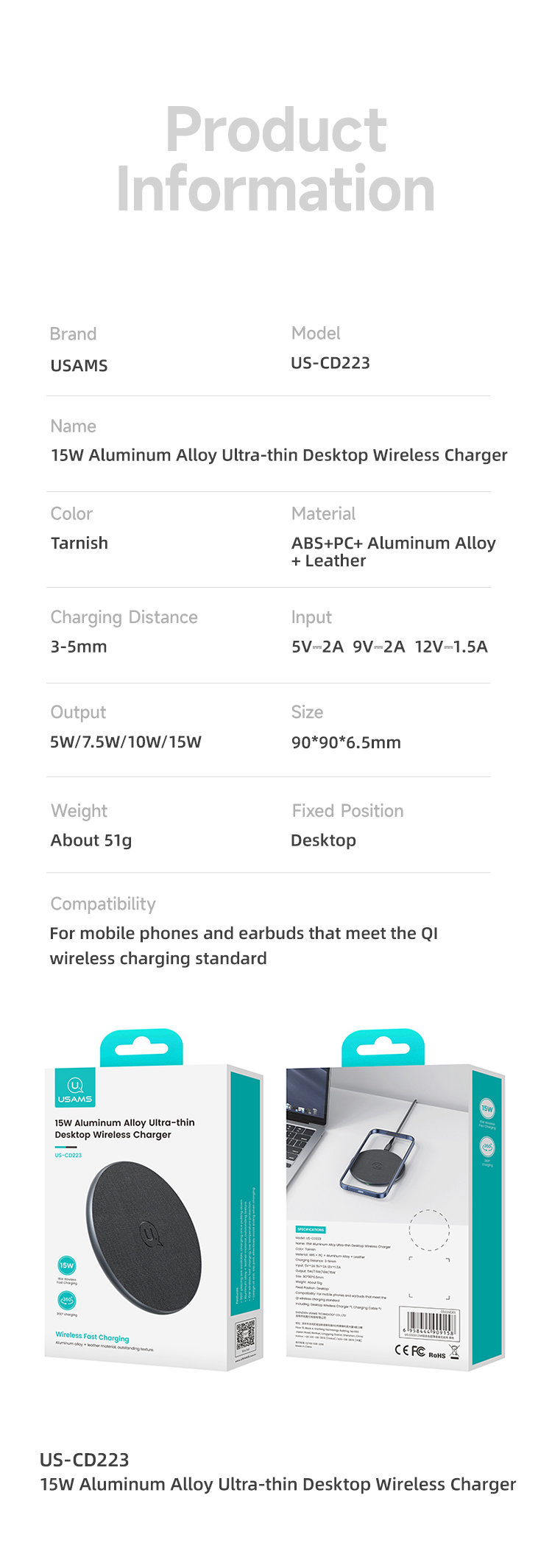Screen dimensions: 552x1568
Task: Click the 15W badge on front package
Action: [67, 1265]
